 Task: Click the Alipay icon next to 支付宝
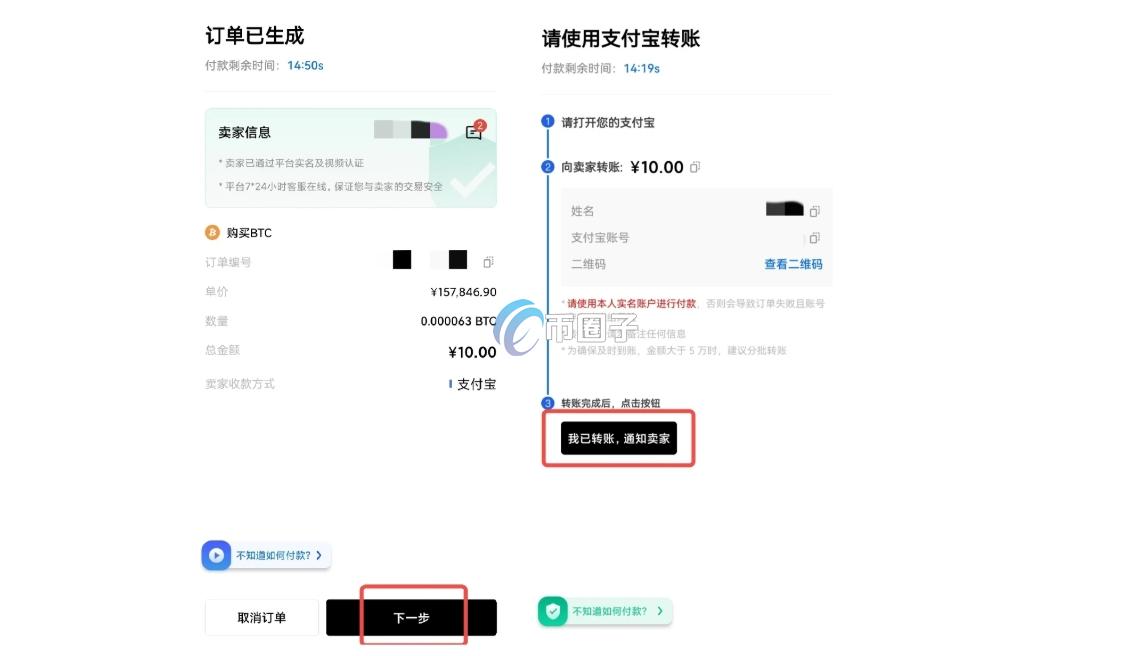[450, 383]
